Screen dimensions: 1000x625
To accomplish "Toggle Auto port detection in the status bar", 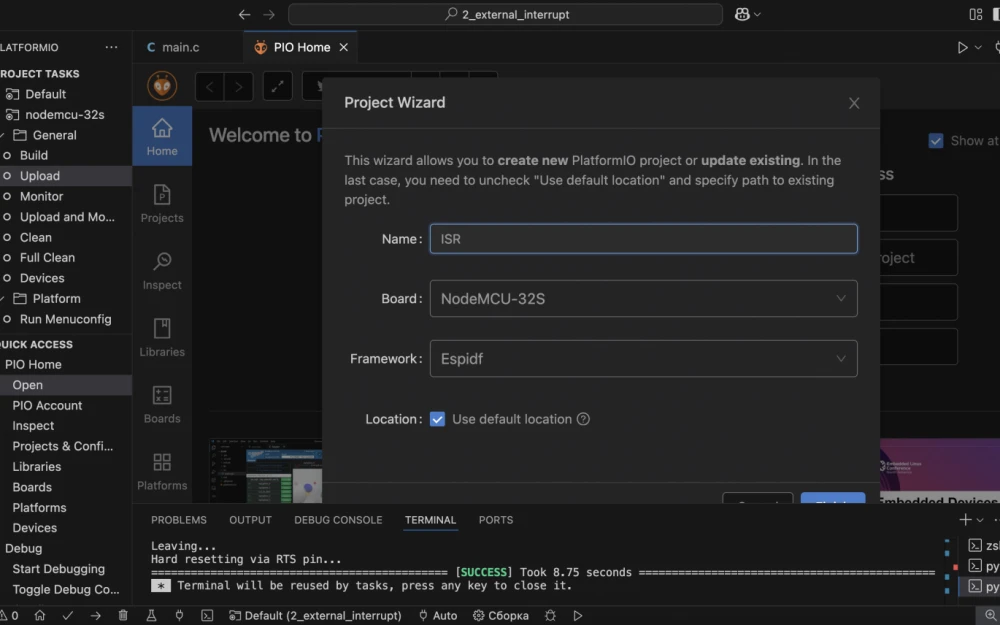I will [437, 615].
